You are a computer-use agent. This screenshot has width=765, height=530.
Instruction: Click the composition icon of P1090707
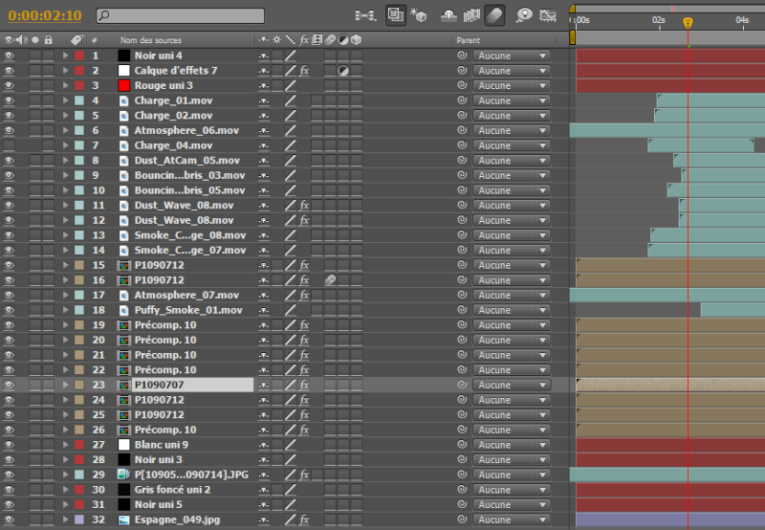pyautogui.click(x=124, y=385)
